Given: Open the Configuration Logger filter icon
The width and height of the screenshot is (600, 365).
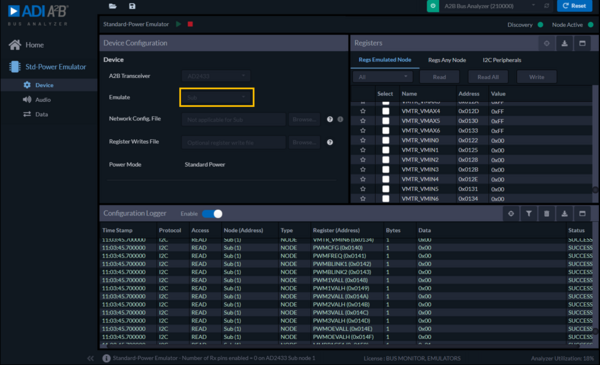Looking at the screenshot, I should [529, 213].
